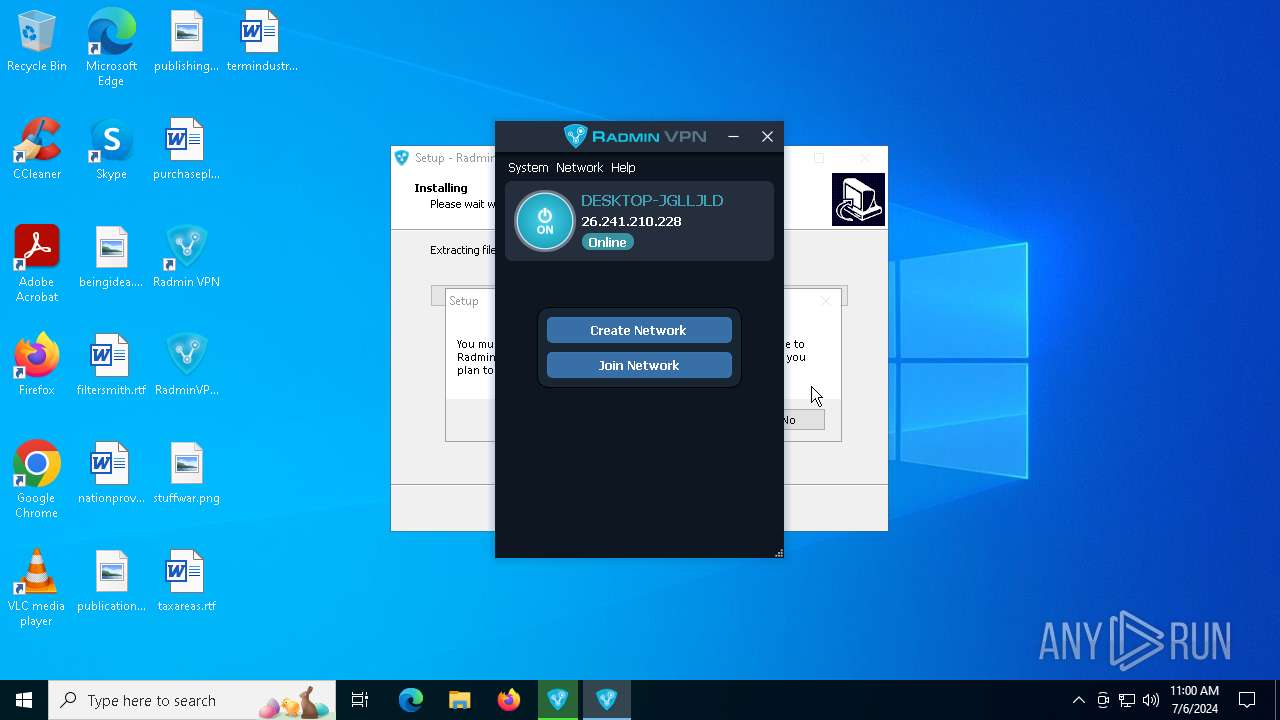Open Task View from the taskbar
The height and width of the screenshot is (720, 1280).
tap(360, 700)
